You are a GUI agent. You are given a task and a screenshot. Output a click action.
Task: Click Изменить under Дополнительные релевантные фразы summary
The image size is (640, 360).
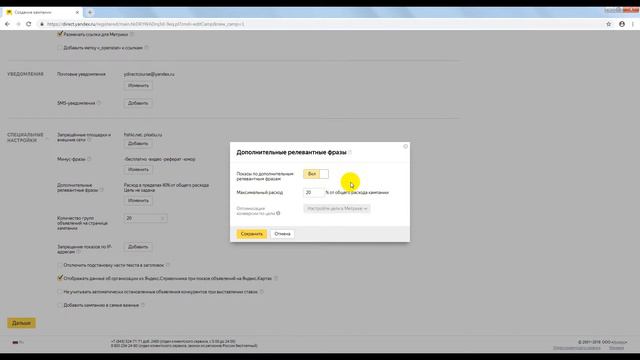coord(138,200)
